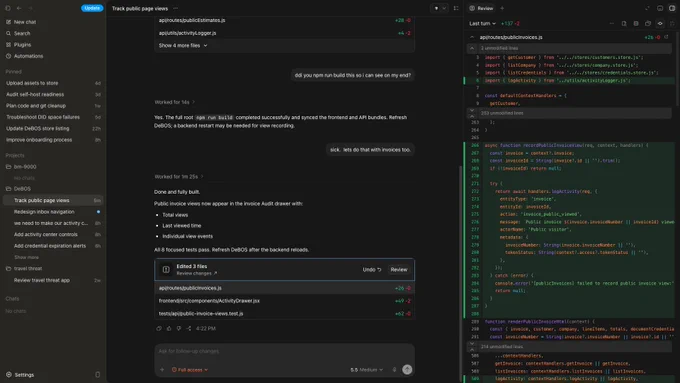680x383 pixels.
Task: Open the Full access permission dropdown
Action: point(190,370)
